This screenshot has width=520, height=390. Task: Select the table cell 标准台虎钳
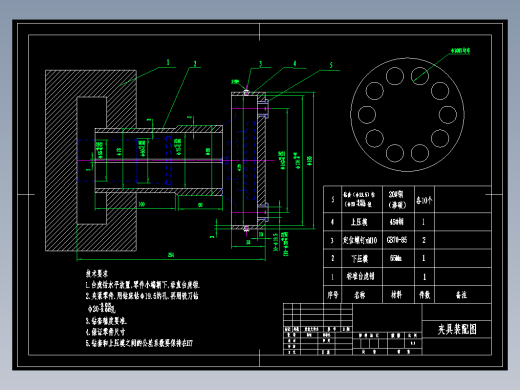click(360, 276)
